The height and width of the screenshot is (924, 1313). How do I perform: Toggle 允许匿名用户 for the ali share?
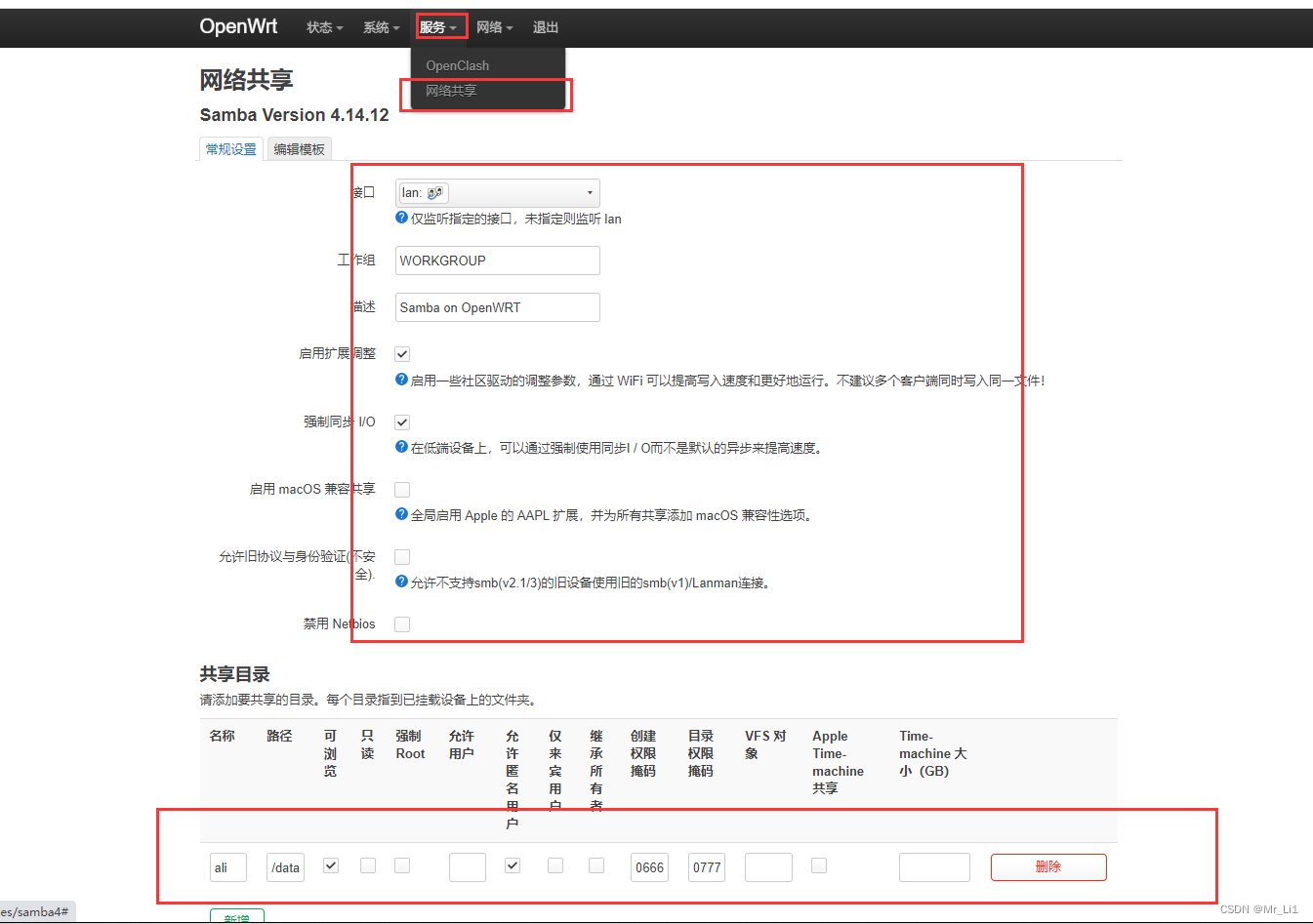pyautogui.click(x=512, y=864)
